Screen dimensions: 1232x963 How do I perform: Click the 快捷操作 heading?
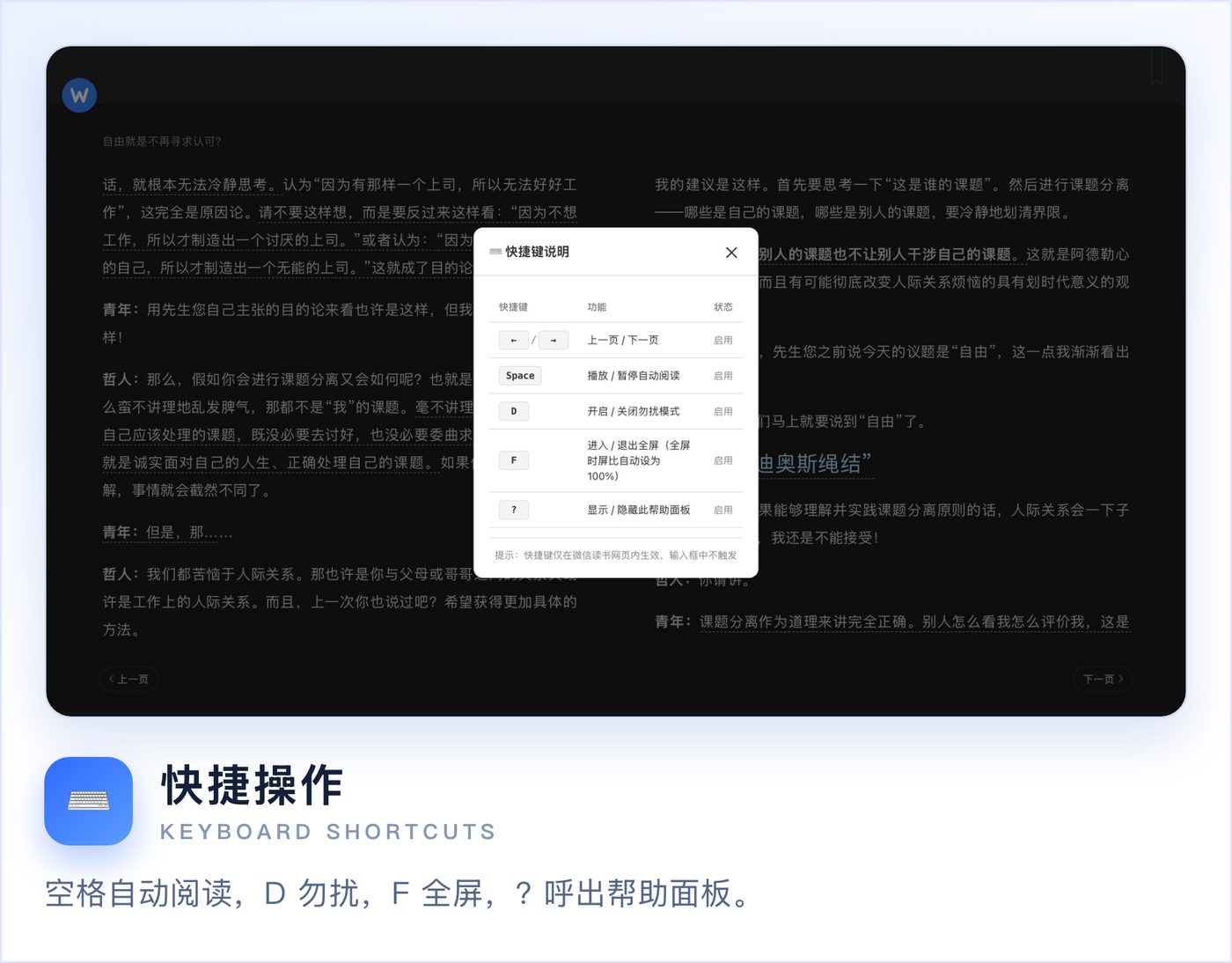tap(253, 785)
